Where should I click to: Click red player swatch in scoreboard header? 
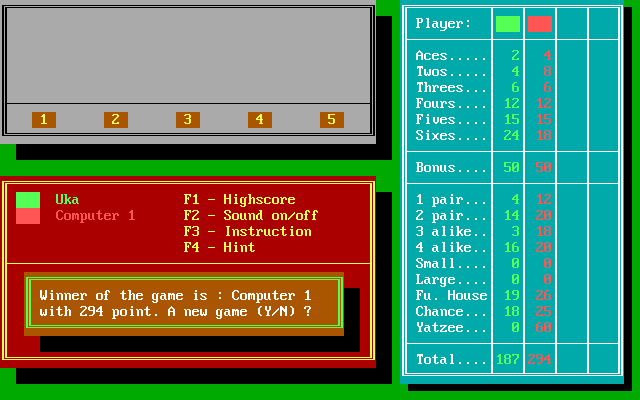[x=540, y=24]
